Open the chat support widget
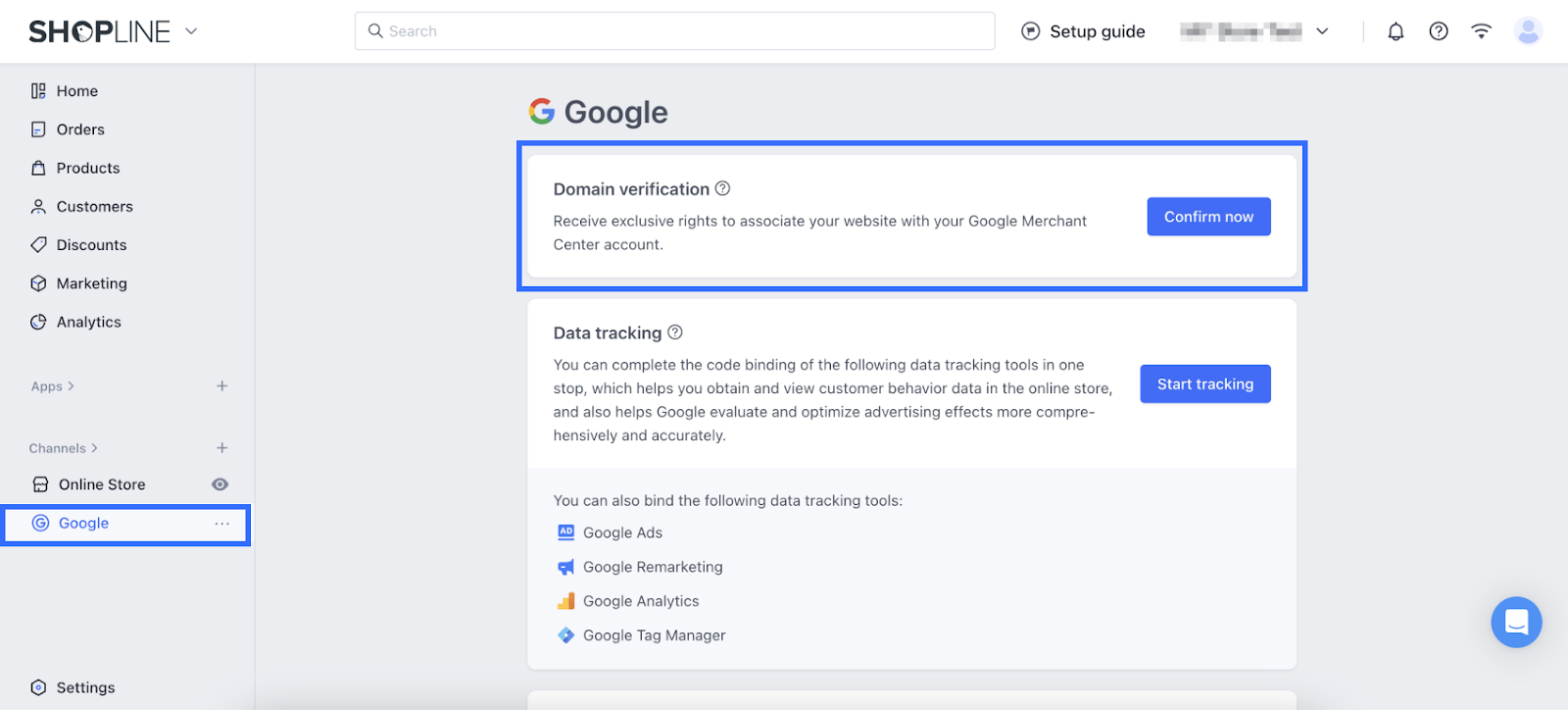 1516,623
